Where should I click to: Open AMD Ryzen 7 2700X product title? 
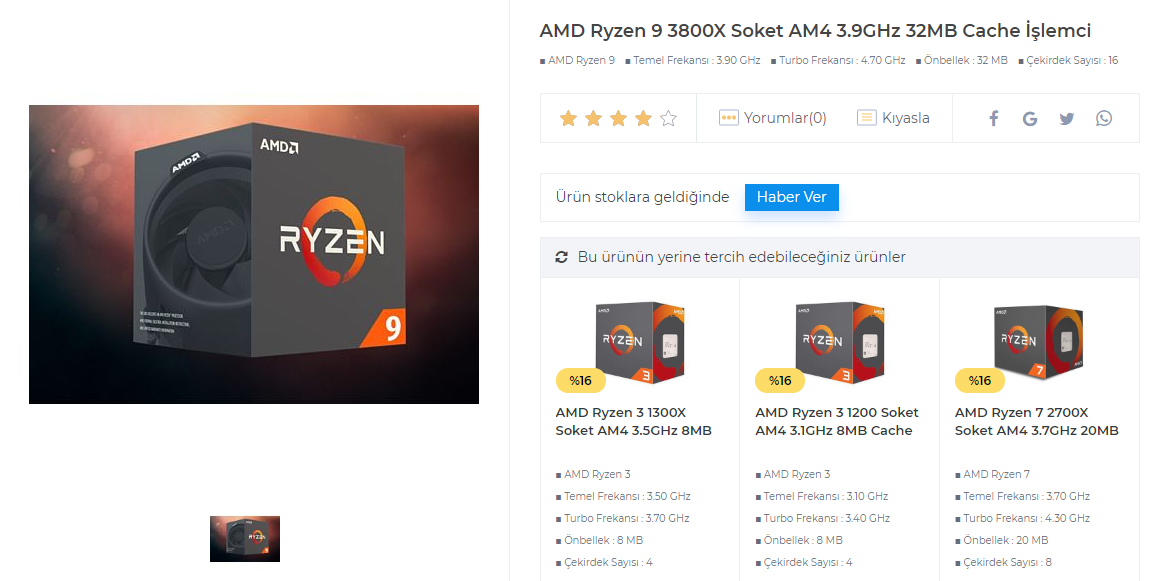tap(1037, 422)
